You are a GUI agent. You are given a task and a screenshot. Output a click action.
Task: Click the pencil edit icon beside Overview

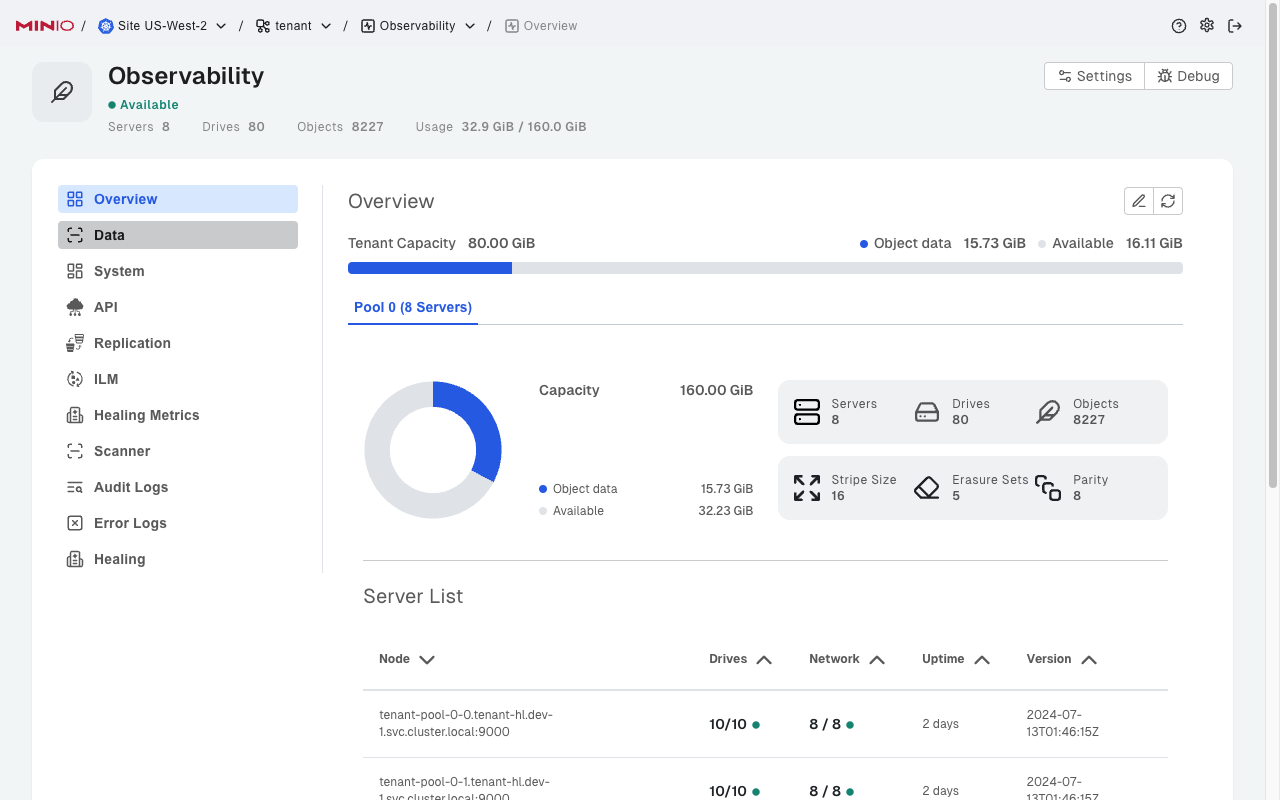click(1139, 201)
